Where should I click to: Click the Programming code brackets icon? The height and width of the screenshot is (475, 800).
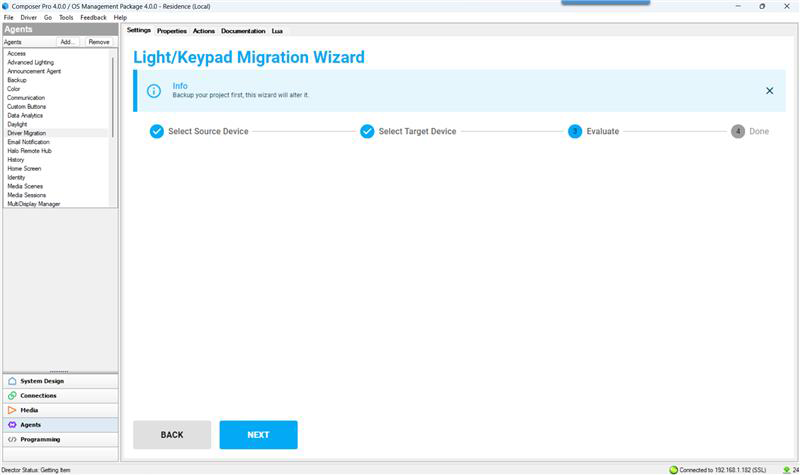click(x=12, y=439)
